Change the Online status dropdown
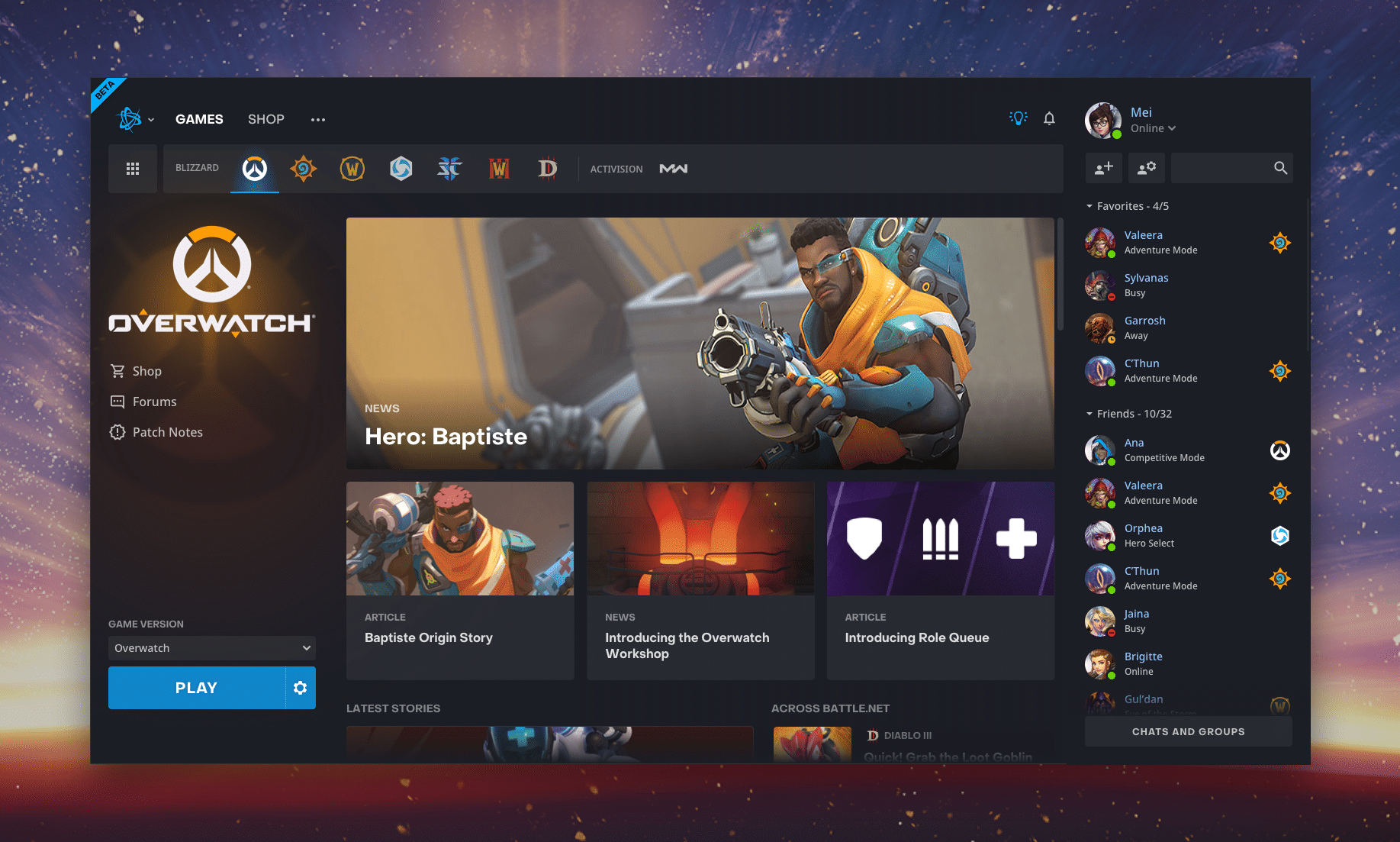Screen dimensions: 1400x842 coord(1153,128)
